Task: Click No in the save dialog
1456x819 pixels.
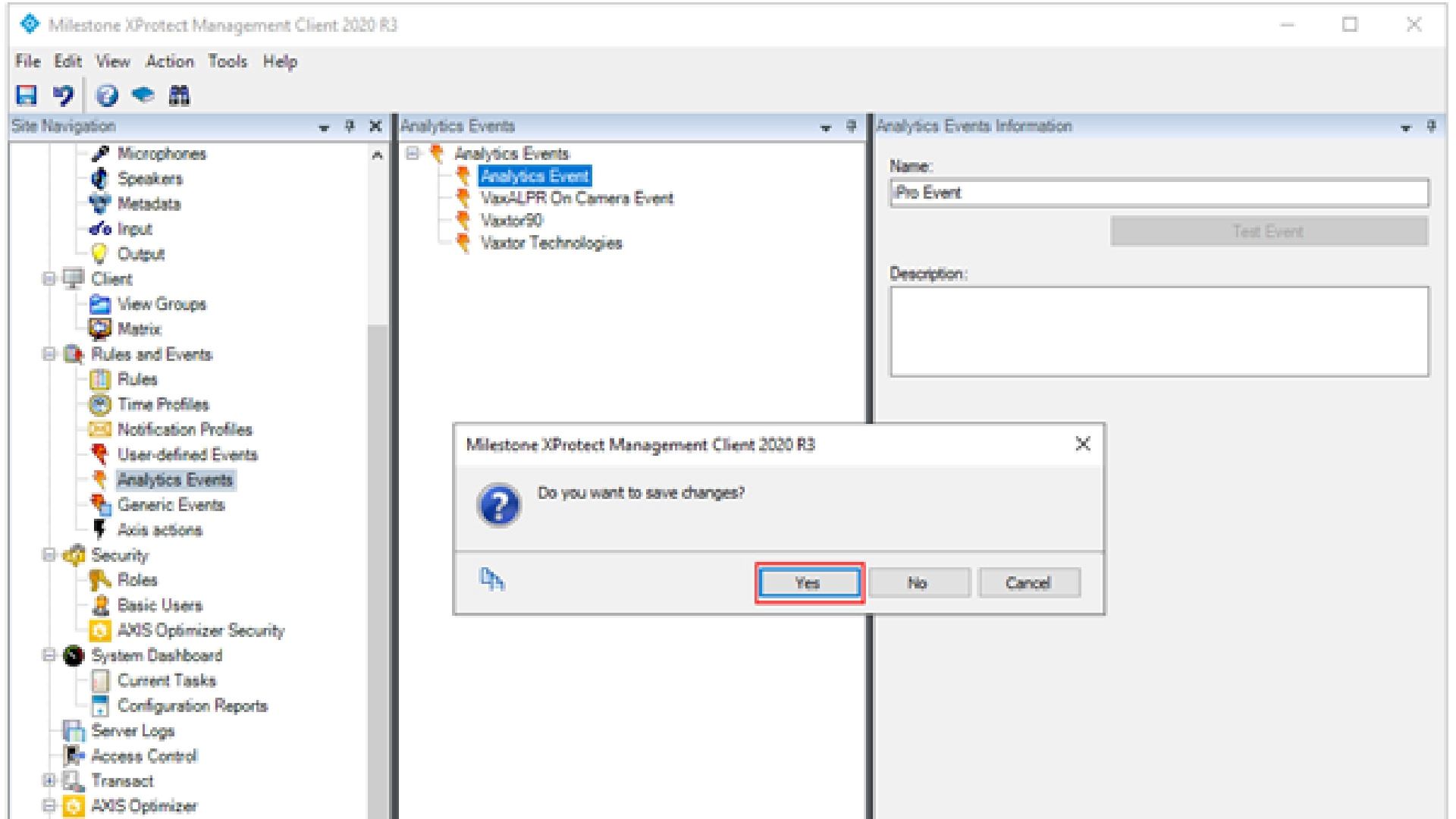Action: pyautogui.click(x=918, y=583)
